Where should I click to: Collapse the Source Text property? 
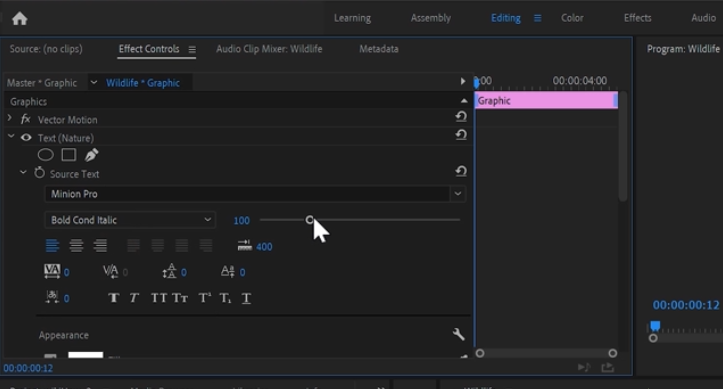[23, 172]
